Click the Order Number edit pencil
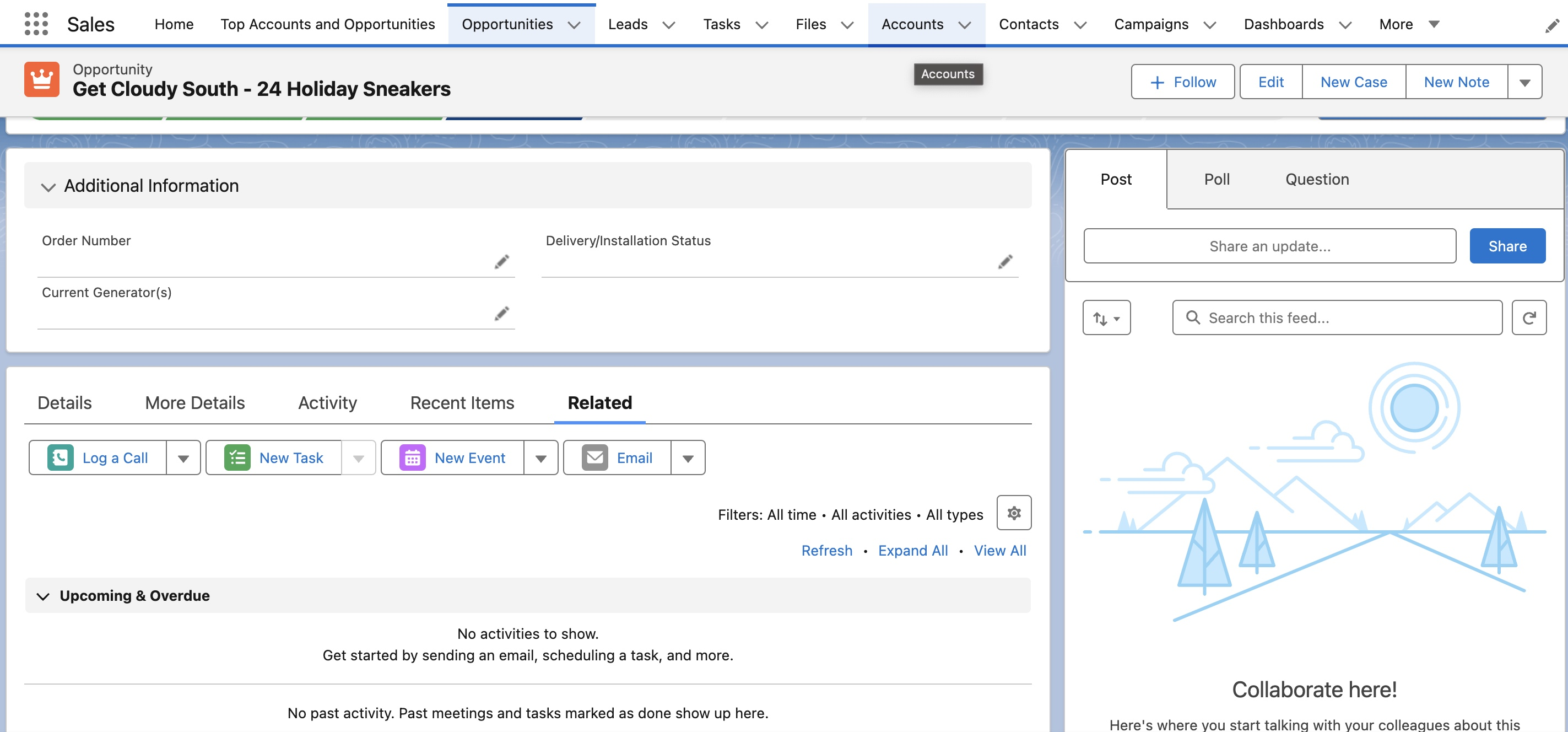The image size is (1568, 732). [x=501, y=262]
